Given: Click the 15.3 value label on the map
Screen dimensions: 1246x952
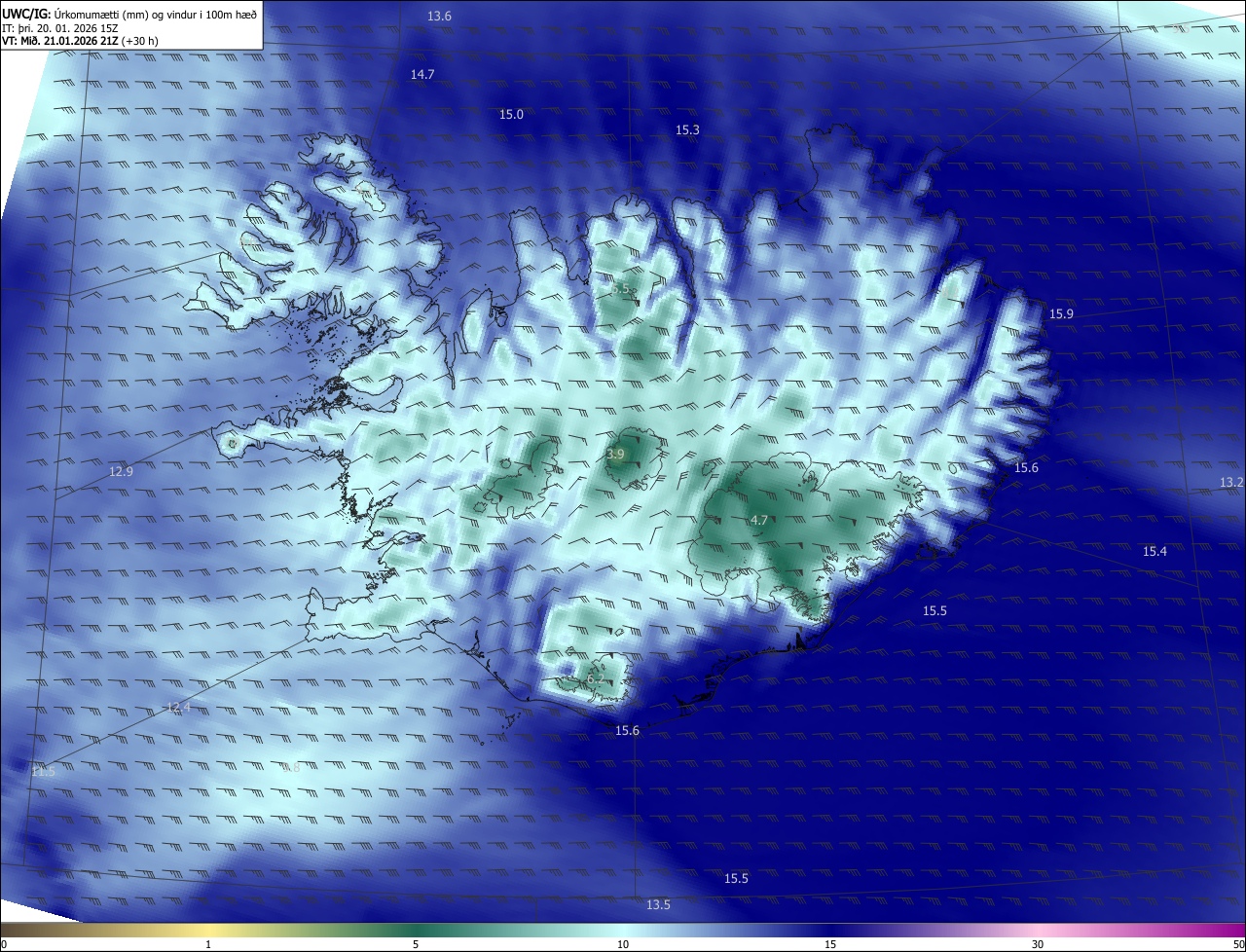Looking at the screenshot, I should tap(687, 130).
